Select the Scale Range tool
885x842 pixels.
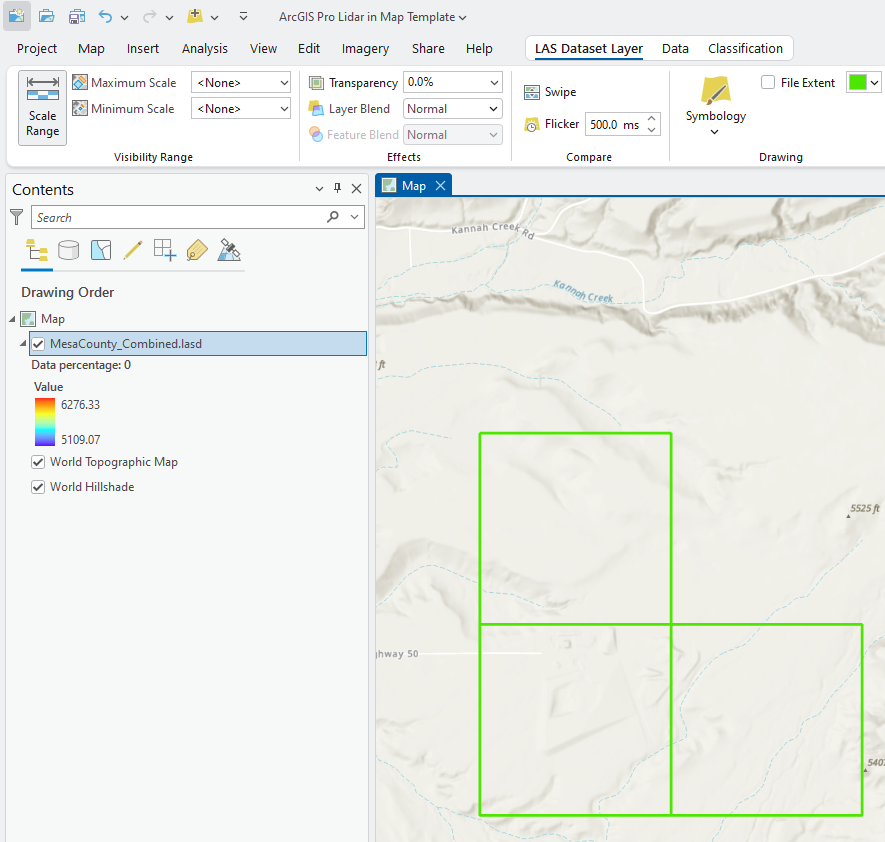[42, 107]
